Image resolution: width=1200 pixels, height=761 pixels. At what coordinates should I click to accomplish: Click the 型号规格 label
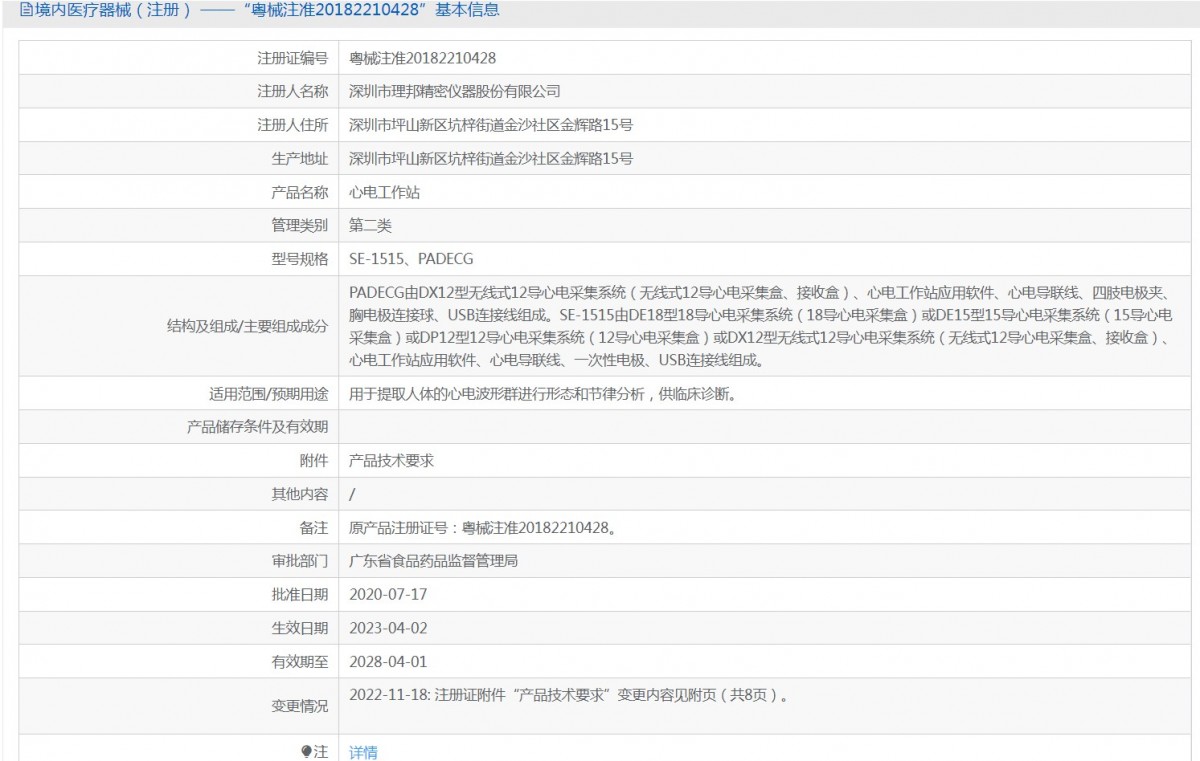(299, 259)
